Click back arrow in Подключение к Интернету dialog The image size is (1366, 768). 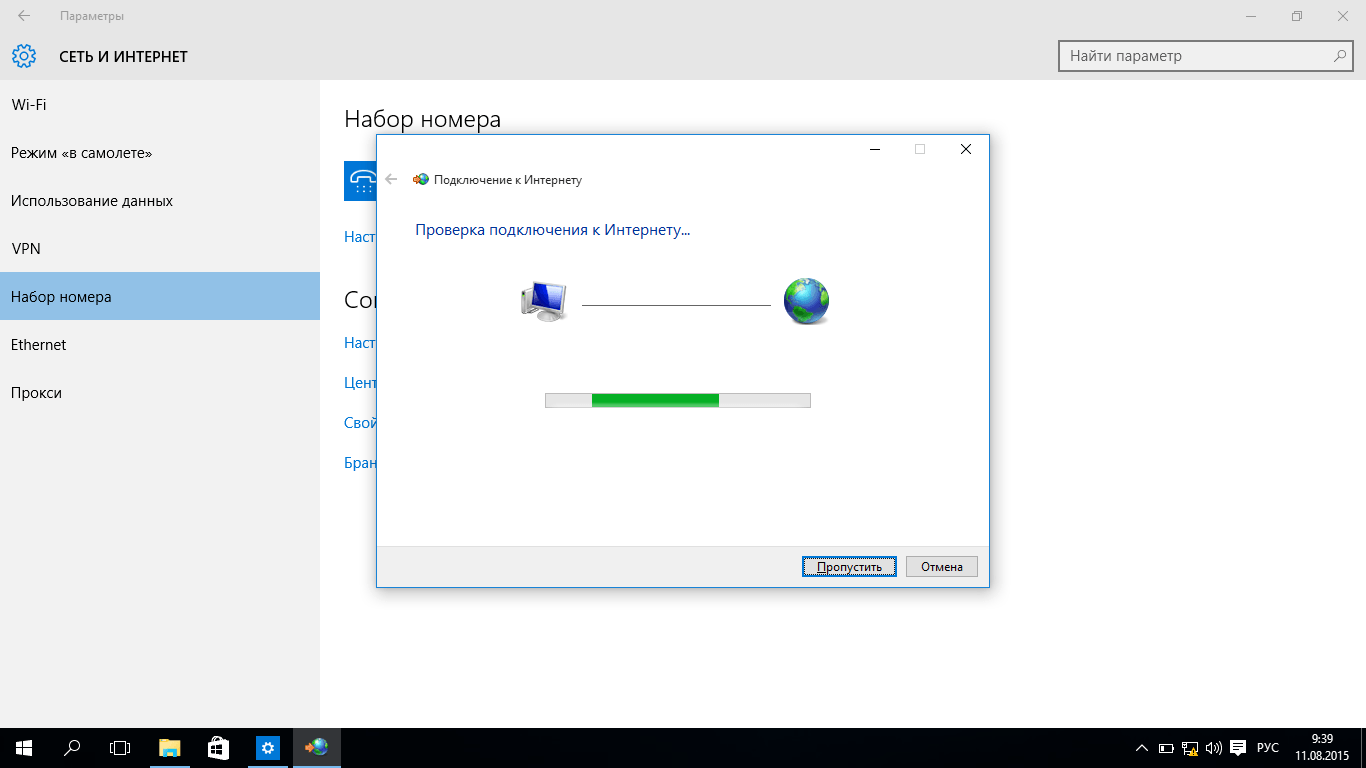click(x=391, y=180)
